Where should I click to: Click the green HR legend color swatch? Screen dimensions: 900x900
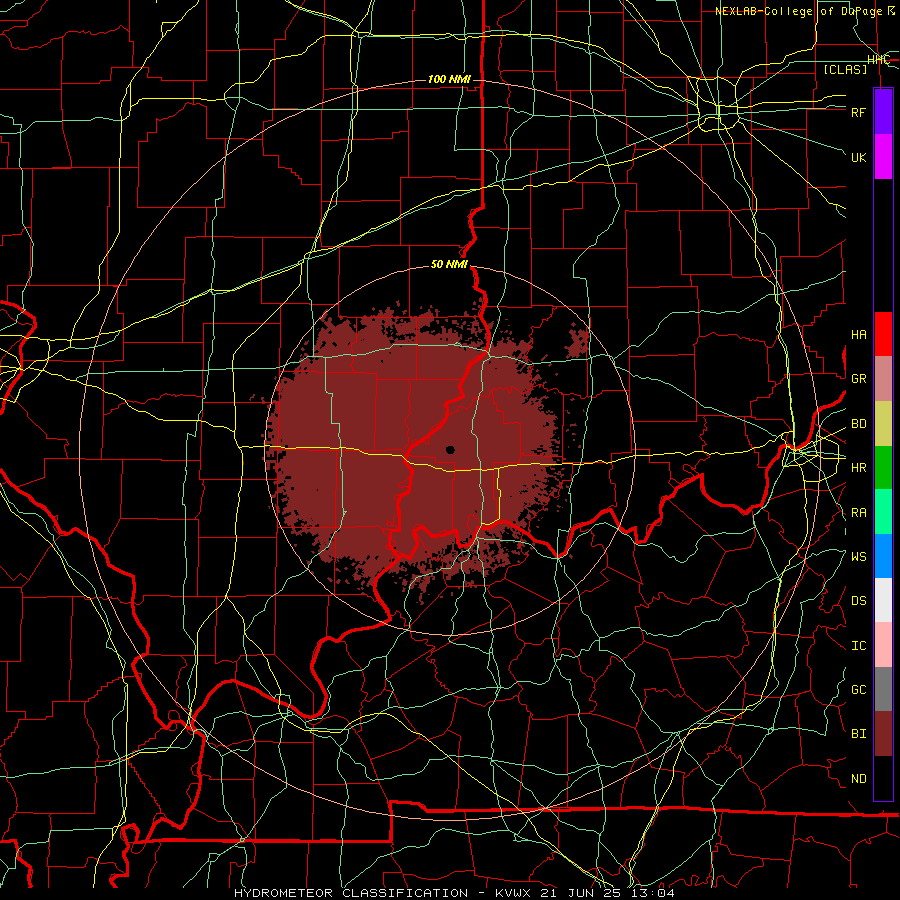tap(883, 468)
